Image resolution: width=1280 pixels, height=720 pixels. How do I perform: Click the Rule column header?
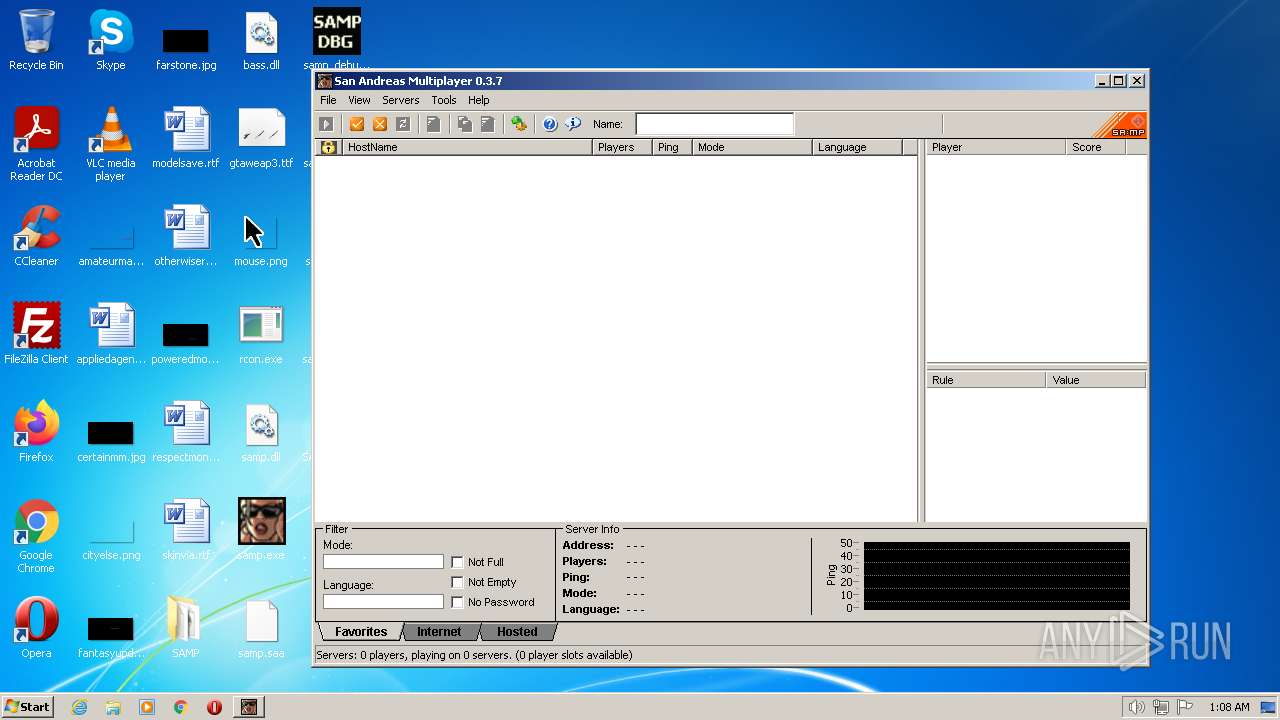click(x=986, y=380)
